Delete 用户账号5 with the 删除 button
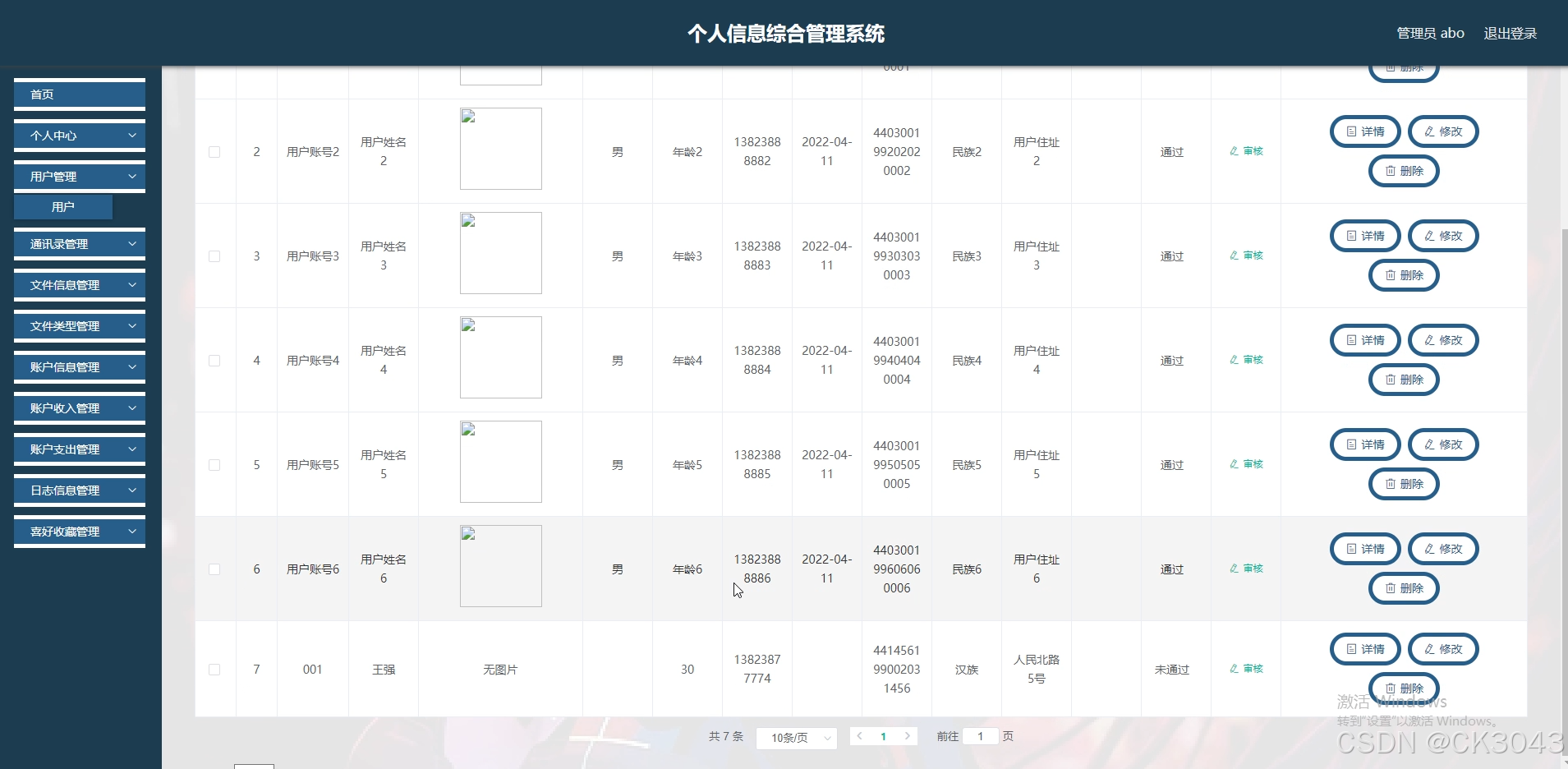 click(x=1404, y=484)
